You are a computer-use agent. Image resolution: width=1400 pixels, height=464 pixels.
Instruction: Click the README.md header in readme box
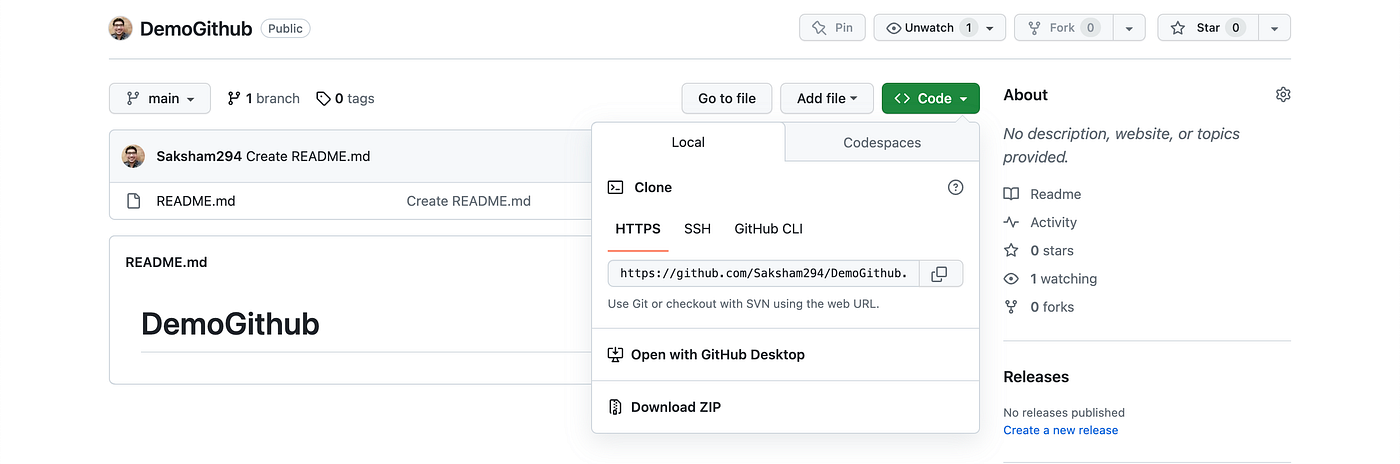pos(166,262)
